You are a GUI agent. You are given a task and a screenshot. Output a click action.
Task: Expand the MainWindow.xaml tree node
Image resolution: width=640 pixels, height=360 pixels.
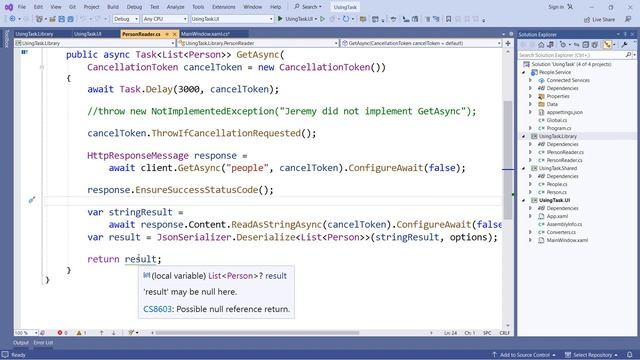[x=531, y=240]
